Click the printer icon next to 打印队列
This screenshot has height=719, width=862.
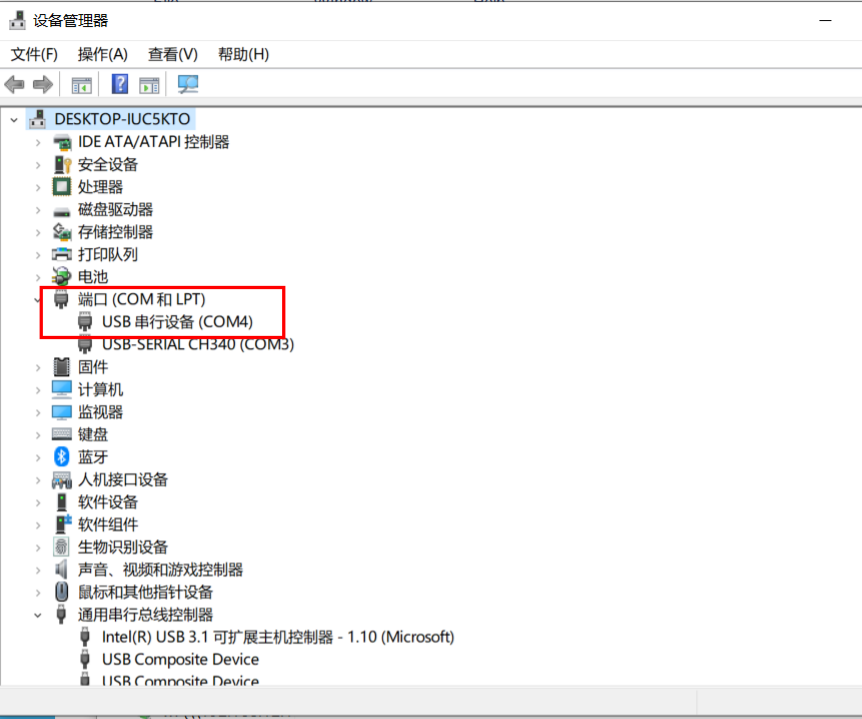tap(62, 254)
